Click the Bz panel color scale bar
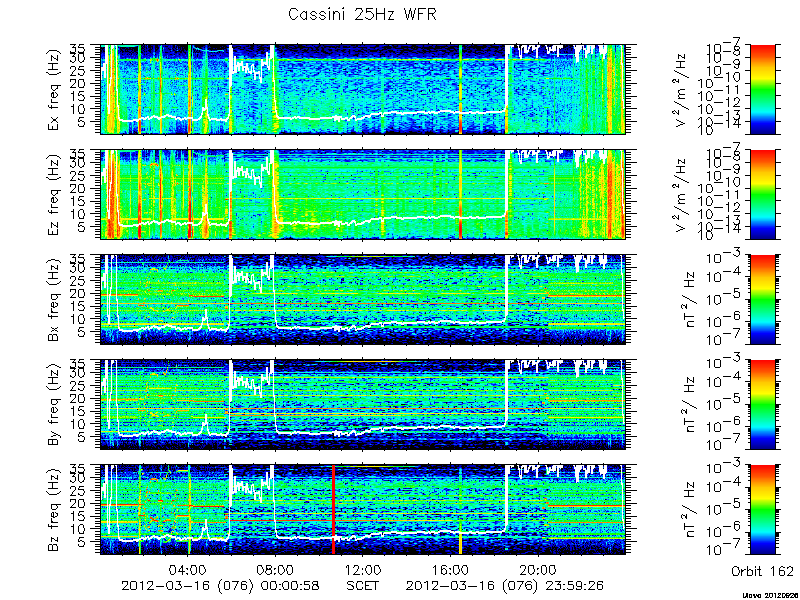The width and height of the screenshot is (800, 600). [x=762, y=510]
